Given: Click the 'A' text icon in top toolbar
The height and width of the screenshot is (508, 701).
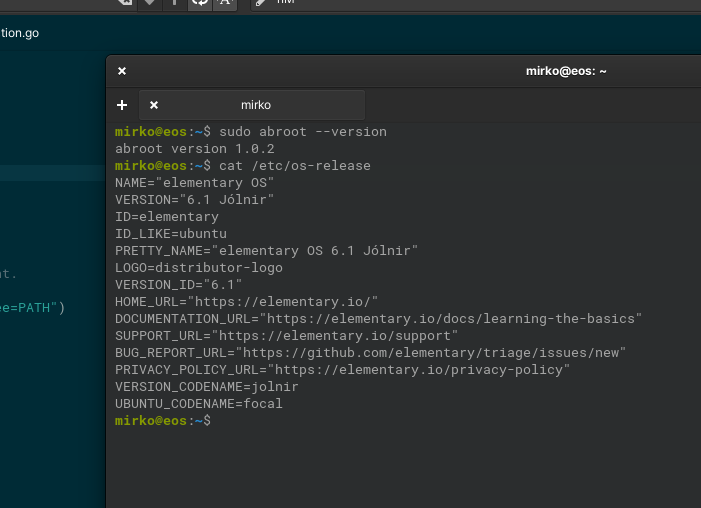Looking at the screenshot, I should click(225, 2).
